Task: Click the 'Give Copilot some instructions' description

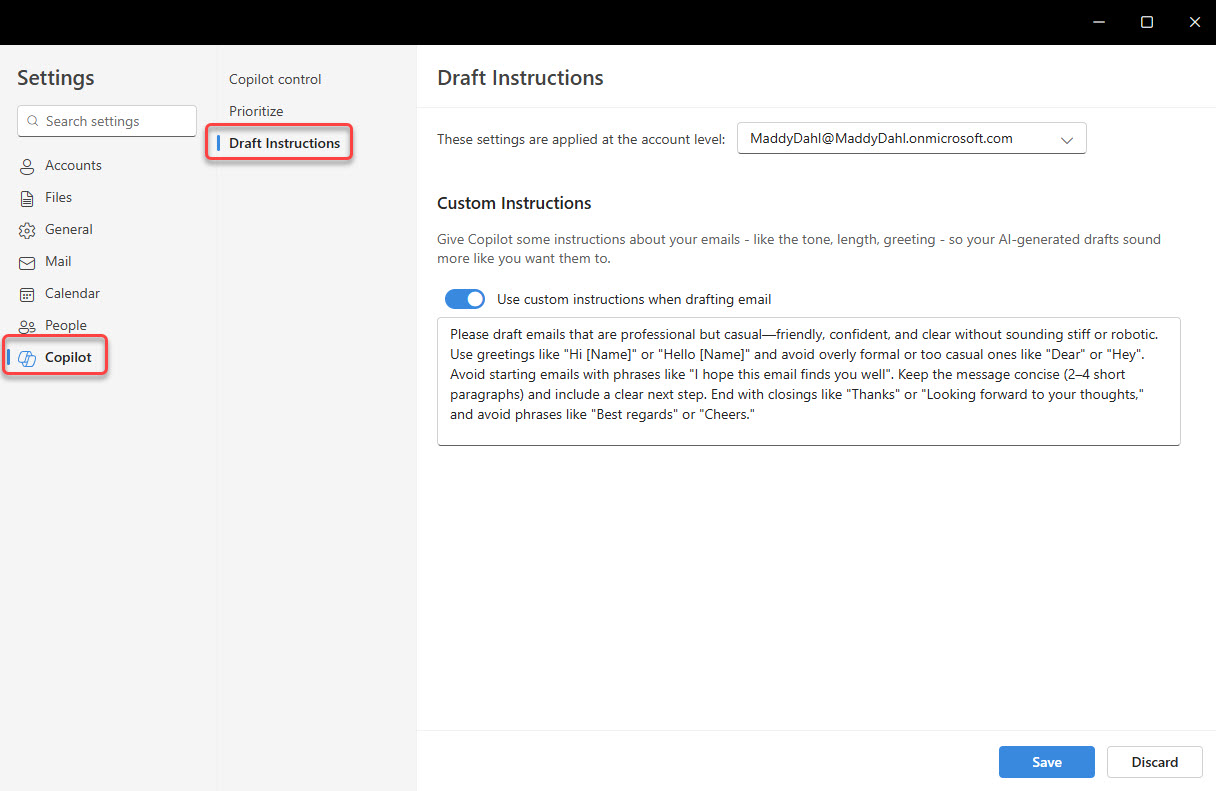Action: coord(799,249)
